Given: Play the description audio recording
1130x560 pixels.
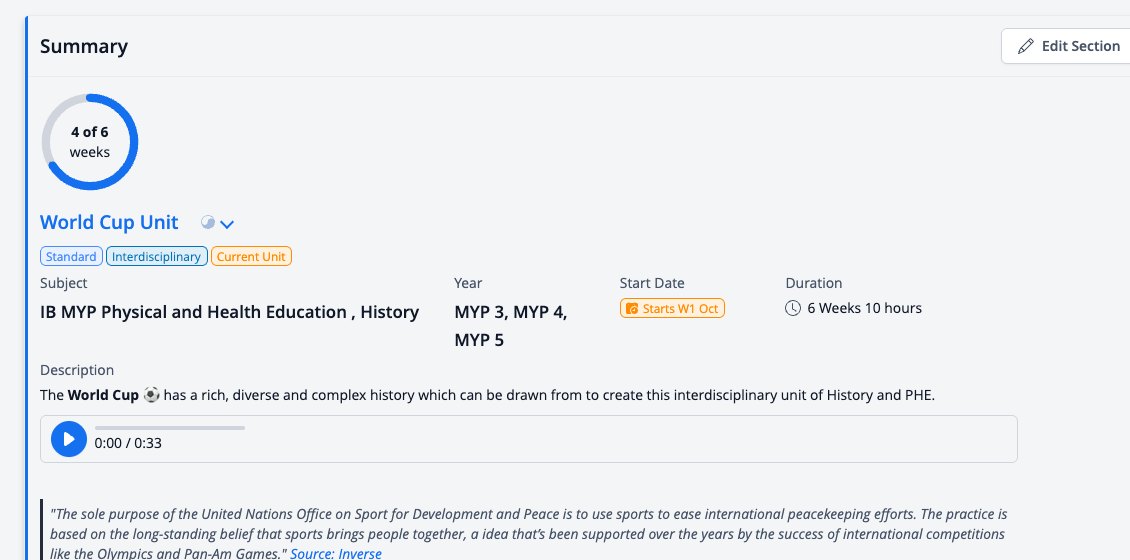Looking at the screenshot, I should pyautogui.click(x=68, y=439).
